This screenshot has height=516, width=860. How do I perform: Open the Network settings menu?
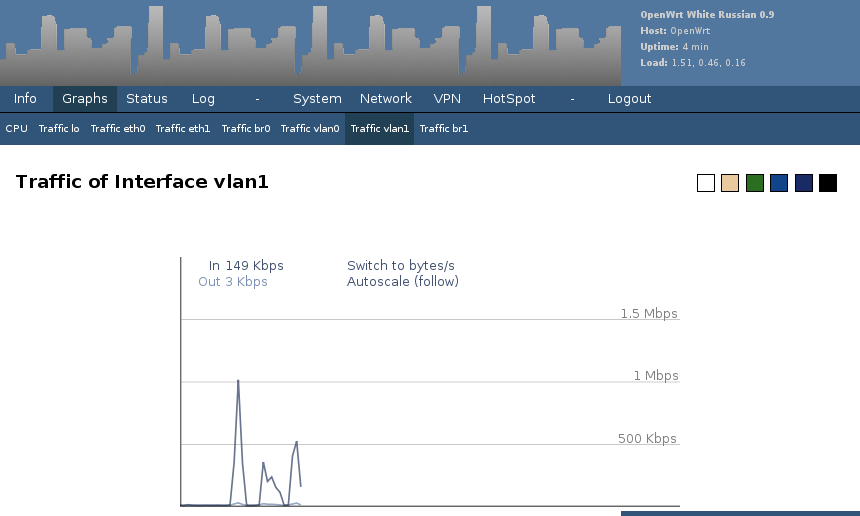coord(386,99)
